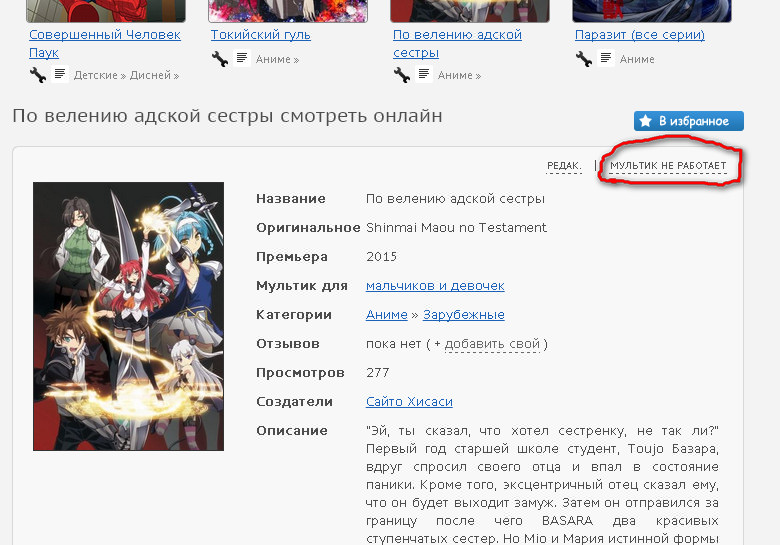
Task: Click description icon under Паразит
Action: [x=606, y=58]
